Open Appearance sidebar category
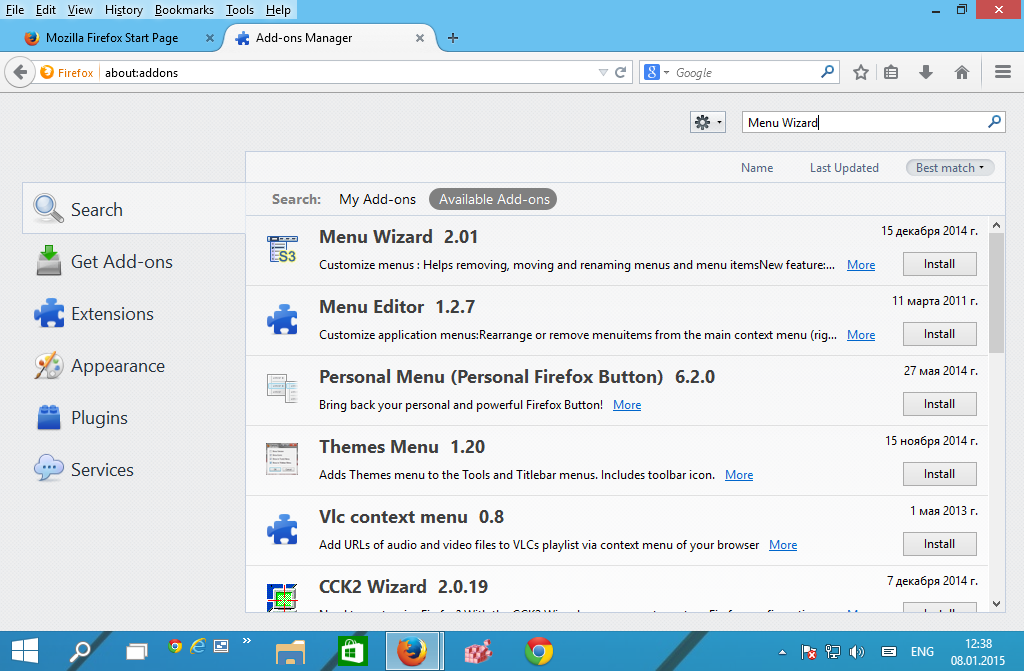This screenshot has width=1024, height=671. coord(134,366)
